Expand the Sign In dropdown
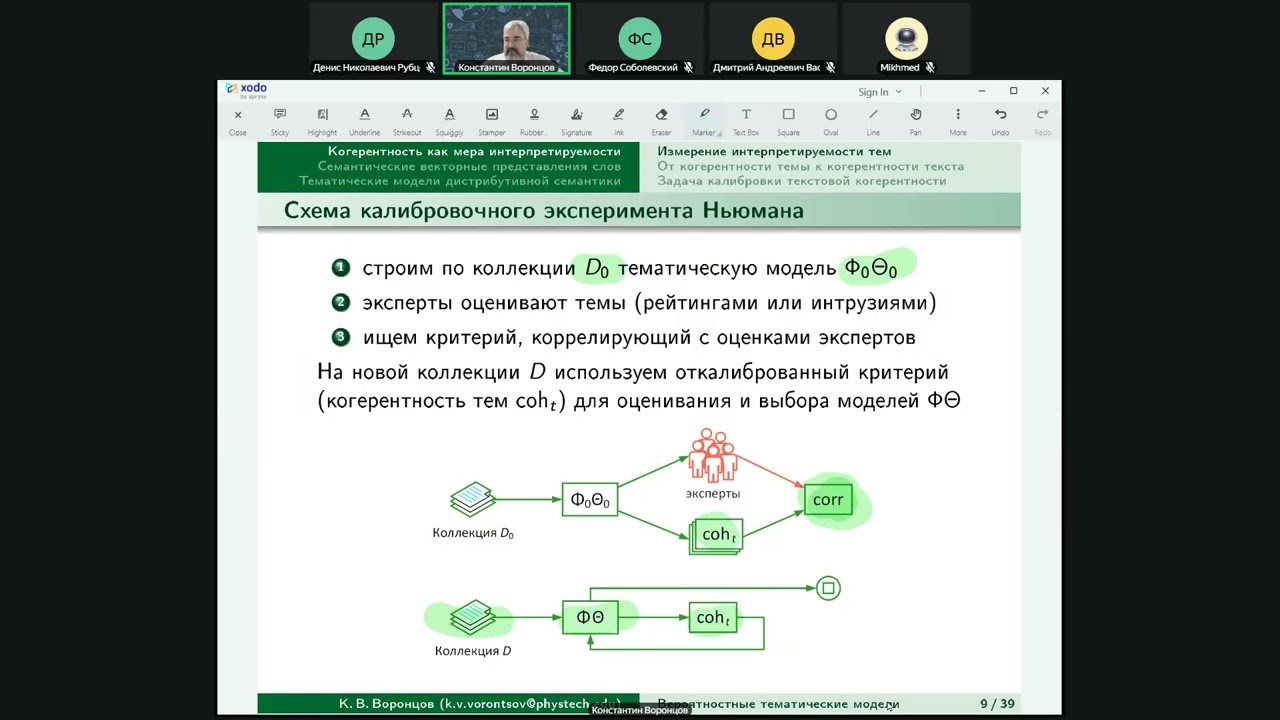1280x720 pixels. 880,92
